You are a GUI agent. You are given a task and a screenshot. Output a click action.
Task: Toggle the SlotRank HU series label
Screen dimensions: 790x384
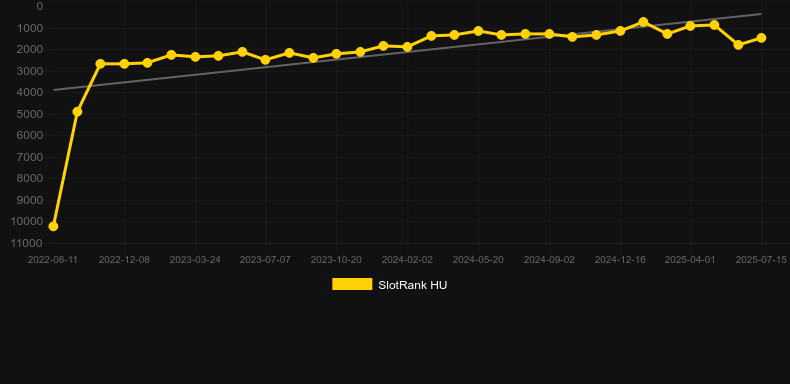tap(413, 285)
